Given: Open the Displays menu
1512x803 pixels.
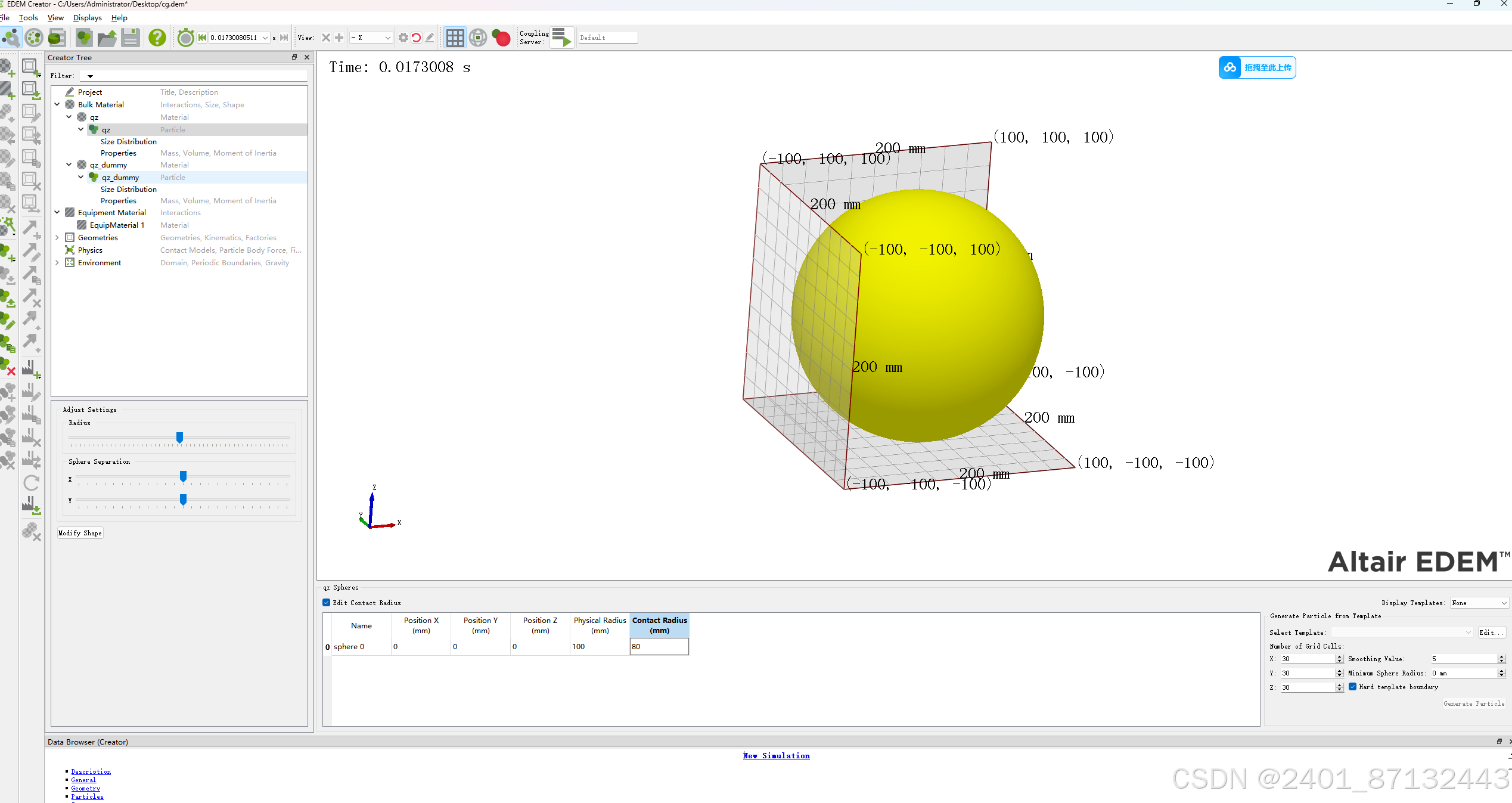Looking at the screenshot, I should 87,18.
